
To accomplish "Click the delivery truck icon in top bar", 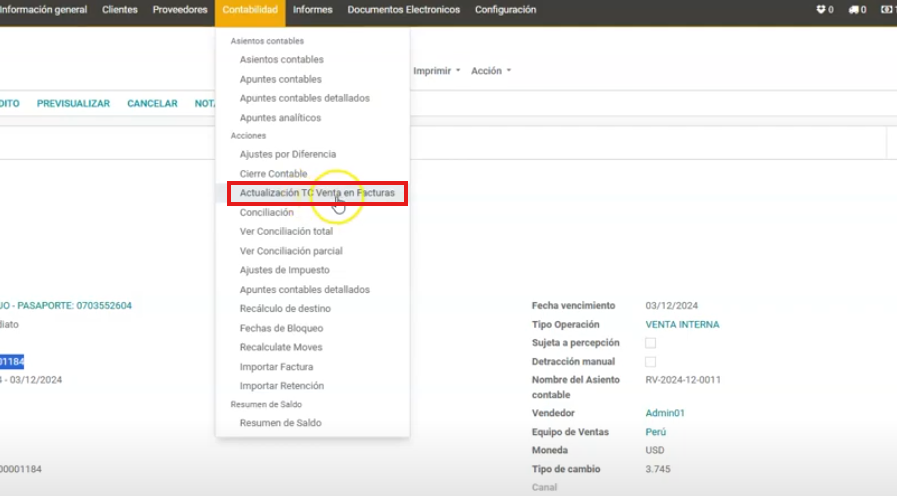I will tap(853, 10).
